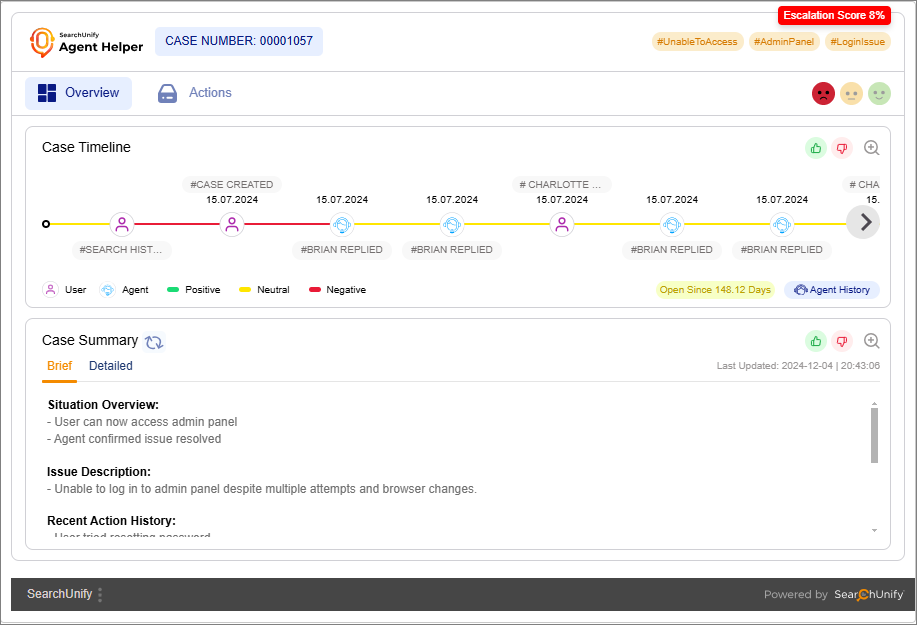Click the angry red sentiment face icon

(823, 94)
